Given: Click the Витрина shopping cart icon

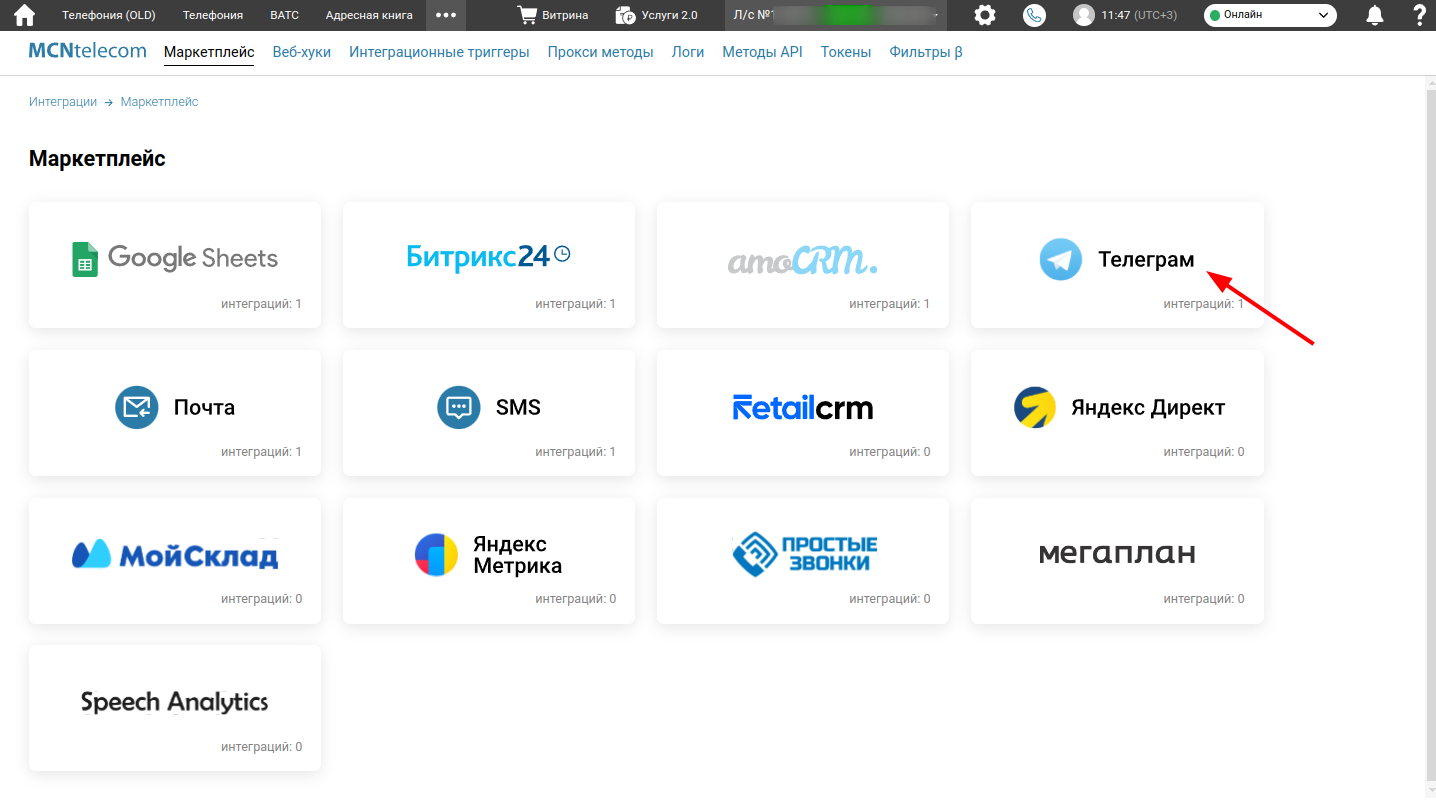Looking at the screenshot, I should point(526,15).
